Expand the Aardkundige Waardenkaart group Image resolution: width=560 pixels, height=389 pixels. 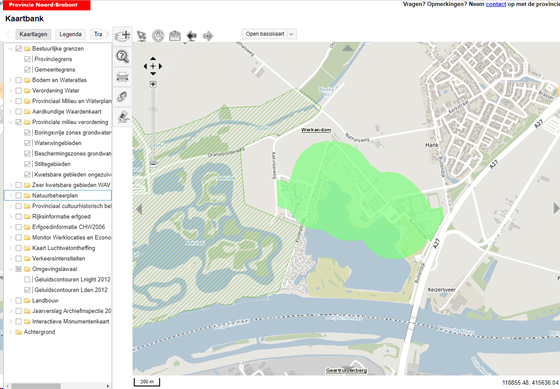(10, 111)
